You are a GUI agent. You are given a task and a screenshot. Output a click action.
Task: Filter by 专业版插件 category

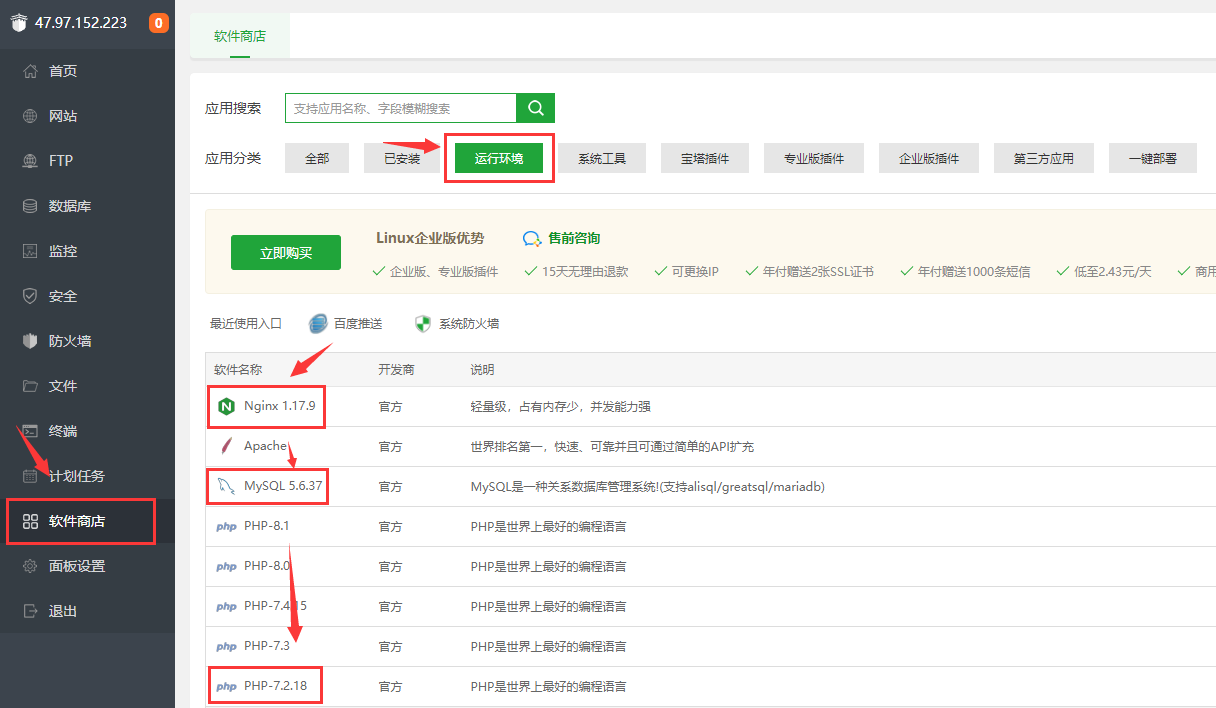click(x=814, y=158)
